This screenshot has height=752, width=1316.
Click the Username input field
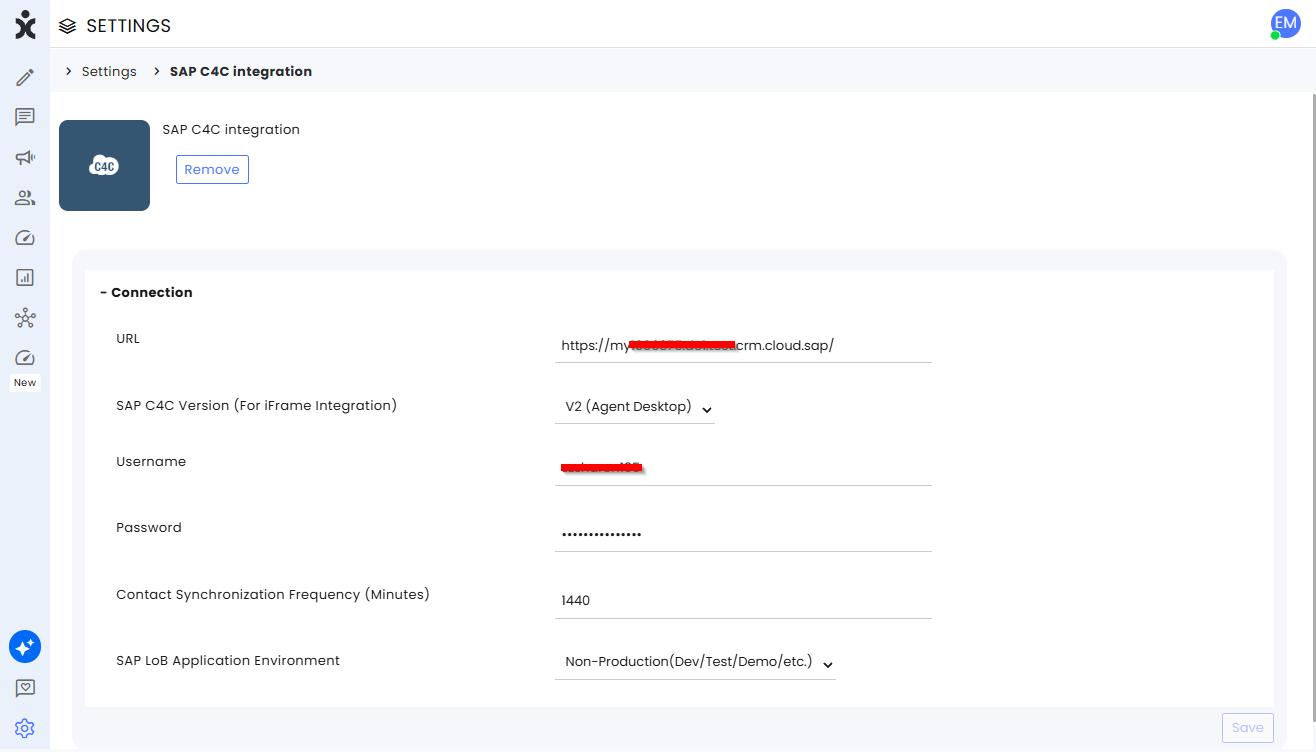click(x=743, y=468)
